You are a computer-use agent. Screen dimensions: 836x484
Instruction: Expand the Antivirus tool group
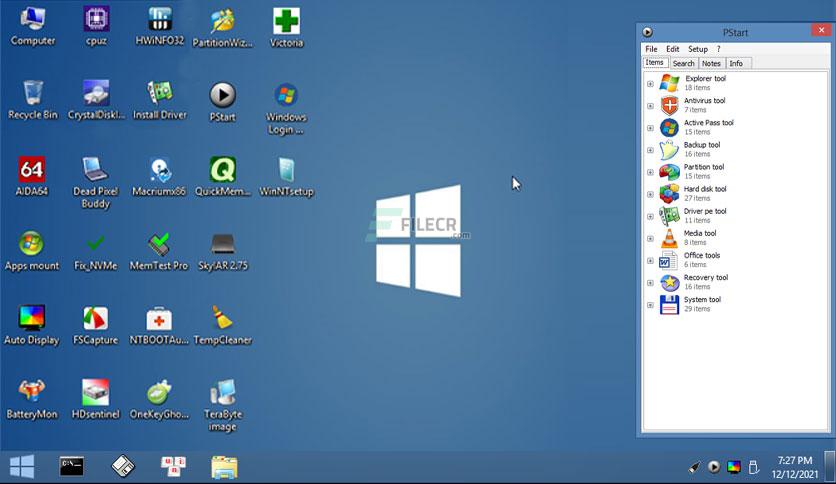click(x=650, y=106)
